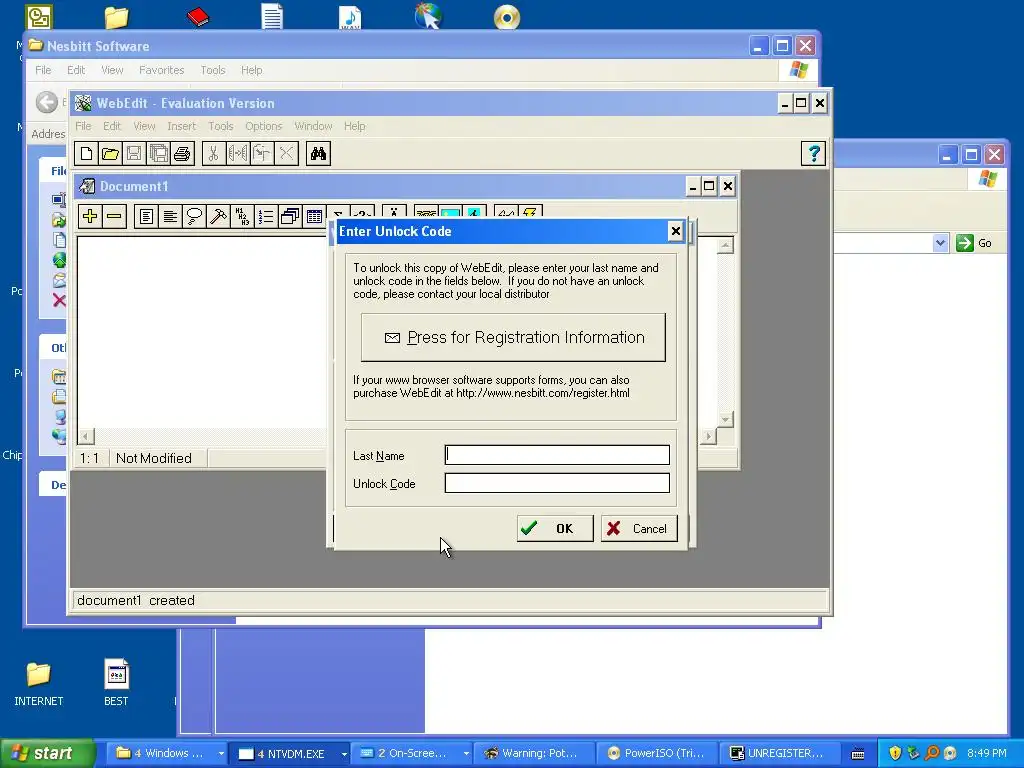The image size is (1024, 768).
Task: Click the clock showing 8:49 PM
Action: (986, 753)
